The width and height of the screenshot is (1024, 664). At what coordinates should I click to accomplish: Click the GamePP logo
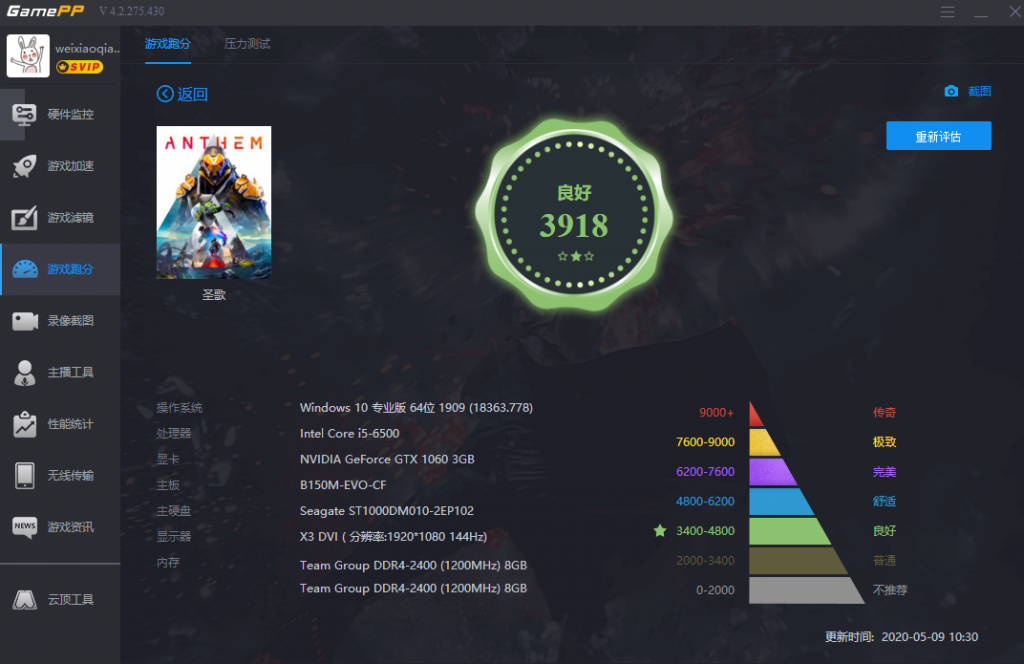(x=45, y=11)
